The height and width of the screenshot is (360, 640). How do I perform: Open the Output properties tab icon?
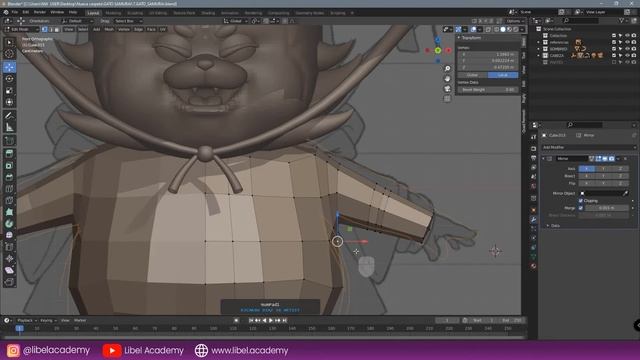[x=533, y=158]
